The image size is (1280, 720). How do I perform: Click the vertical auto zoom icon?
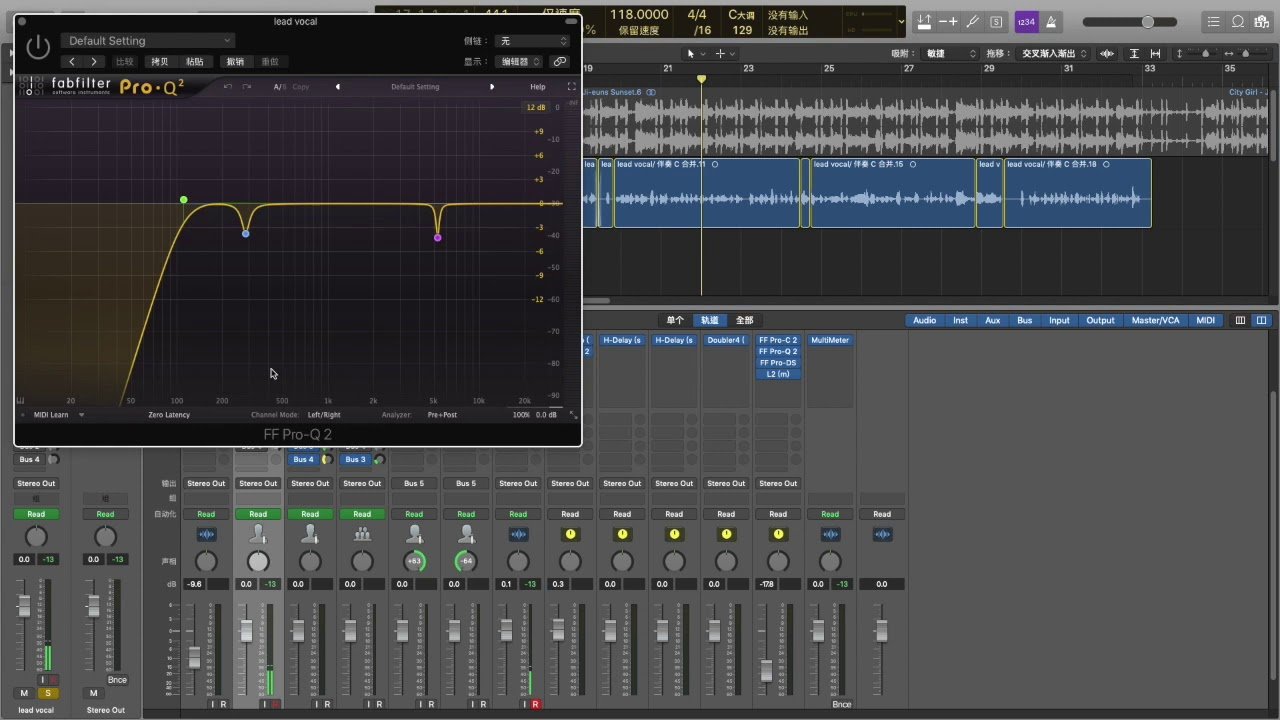[x=1134, y=53]
